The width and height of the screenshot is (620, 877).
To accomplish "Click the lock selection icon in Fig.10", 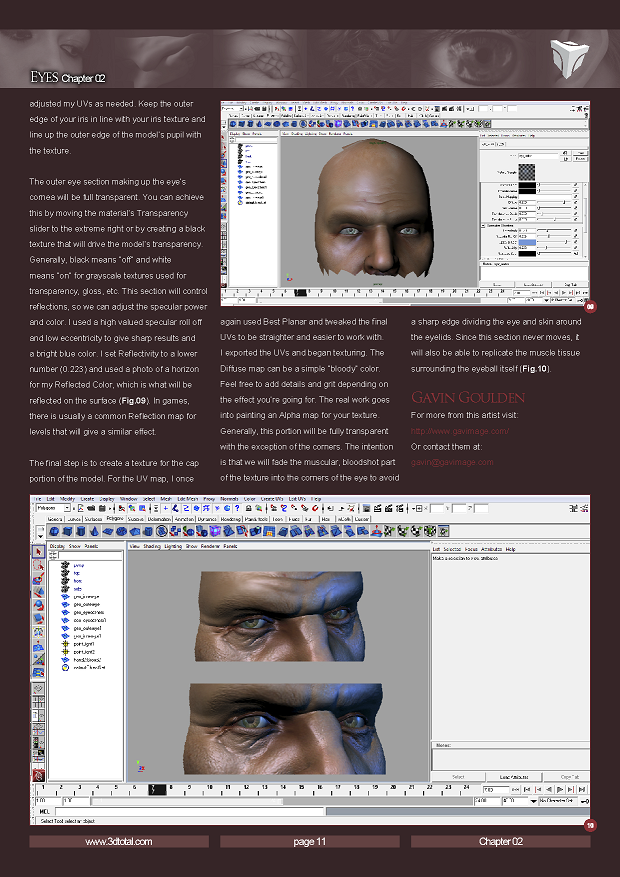I will click(249, 508).
